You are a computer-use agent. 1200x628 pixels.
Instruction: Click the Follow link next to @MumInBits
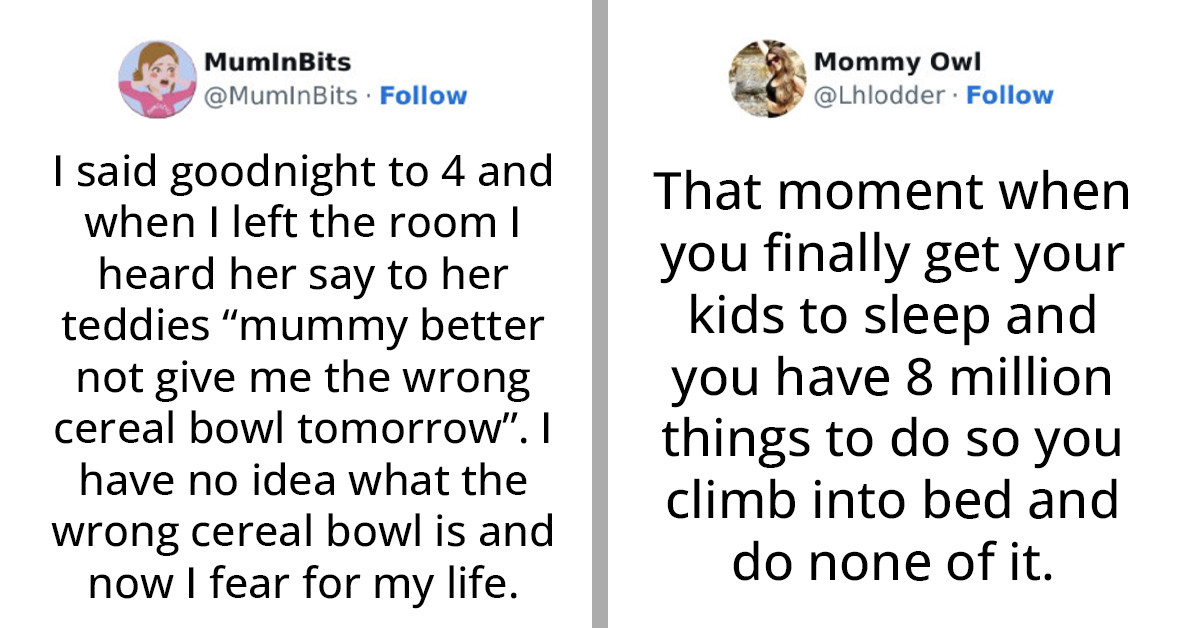pyautogui.click(x=424, y=96)
